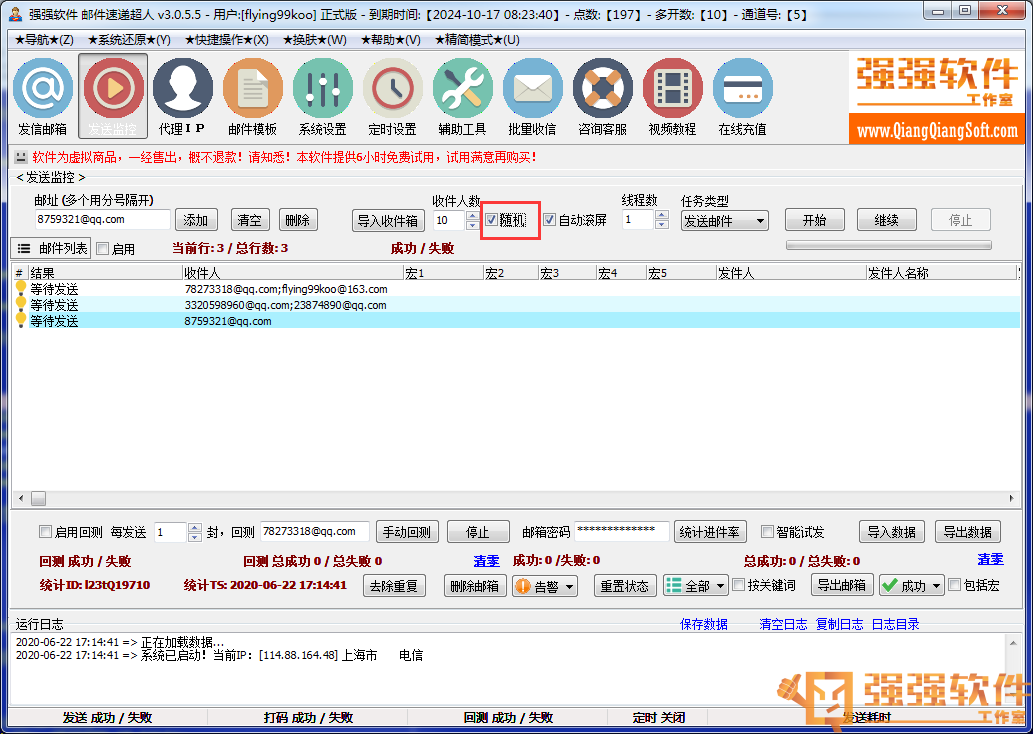Click the 回测 address field 78273318@qq.com
This screenshot has width=1033, height=734.
coord(314,531)
